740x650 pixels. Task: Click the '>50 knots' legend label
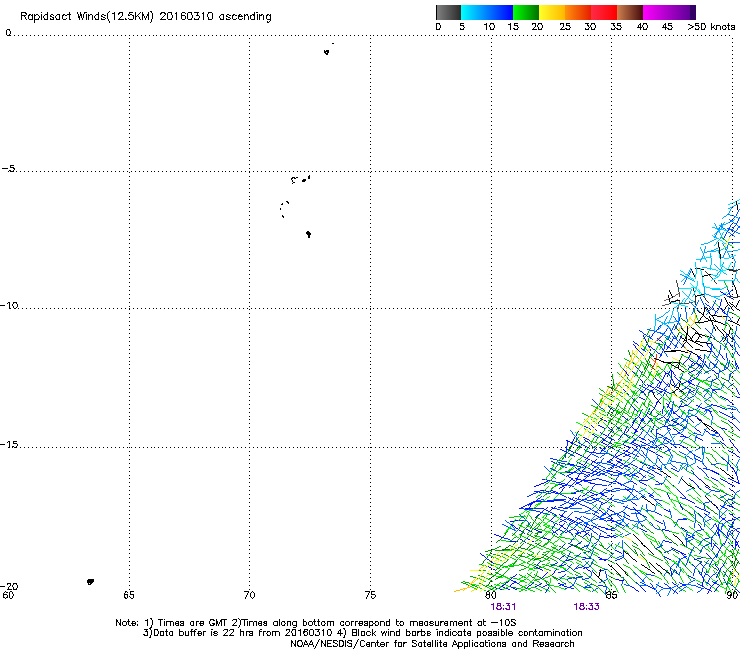click(x=711, y=27)
